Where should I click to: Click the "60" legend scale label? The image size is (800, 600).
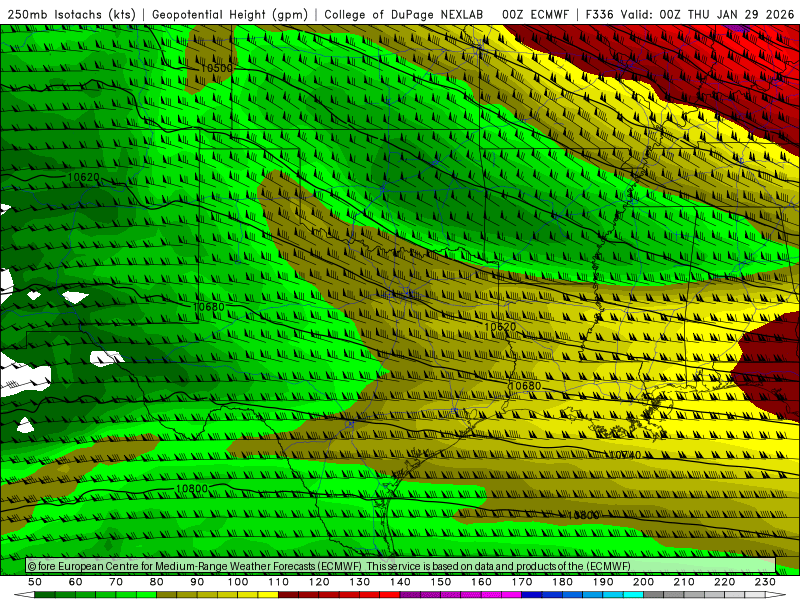point(75,582)
